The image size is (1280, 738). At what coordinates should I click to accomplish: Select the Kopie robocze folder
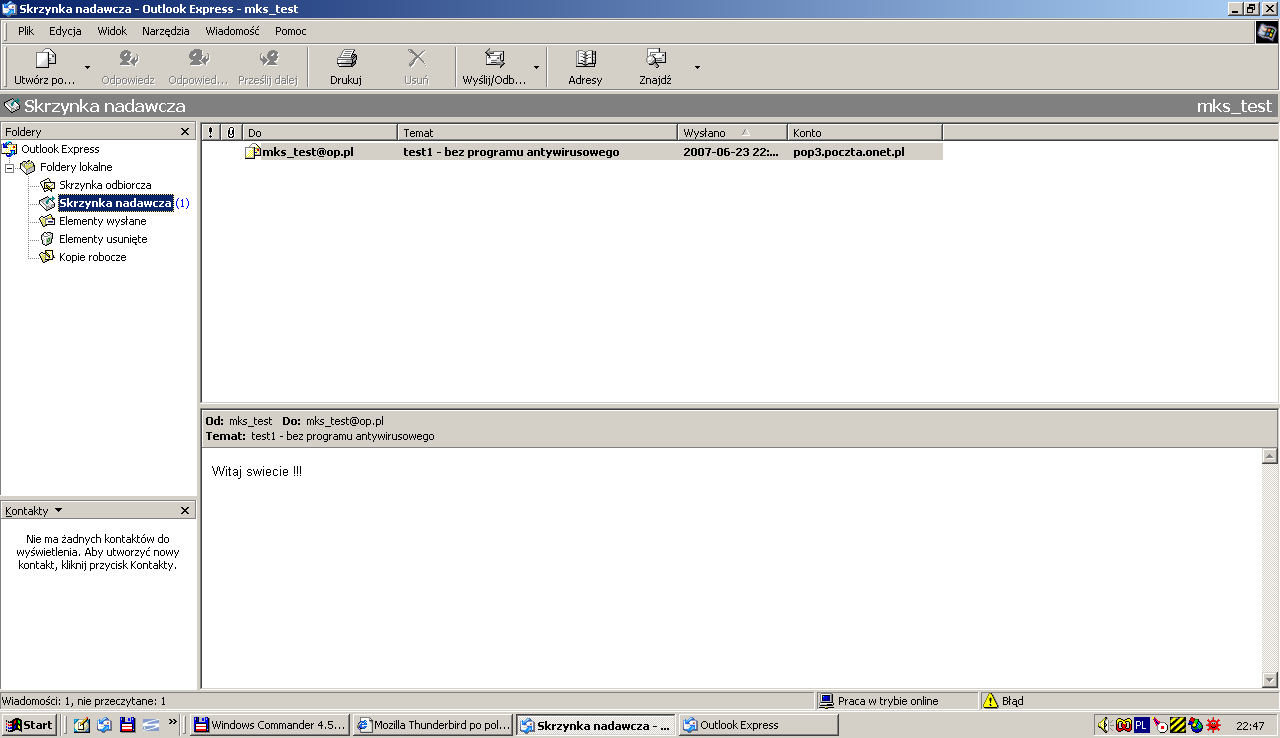(x=92, y=257)
